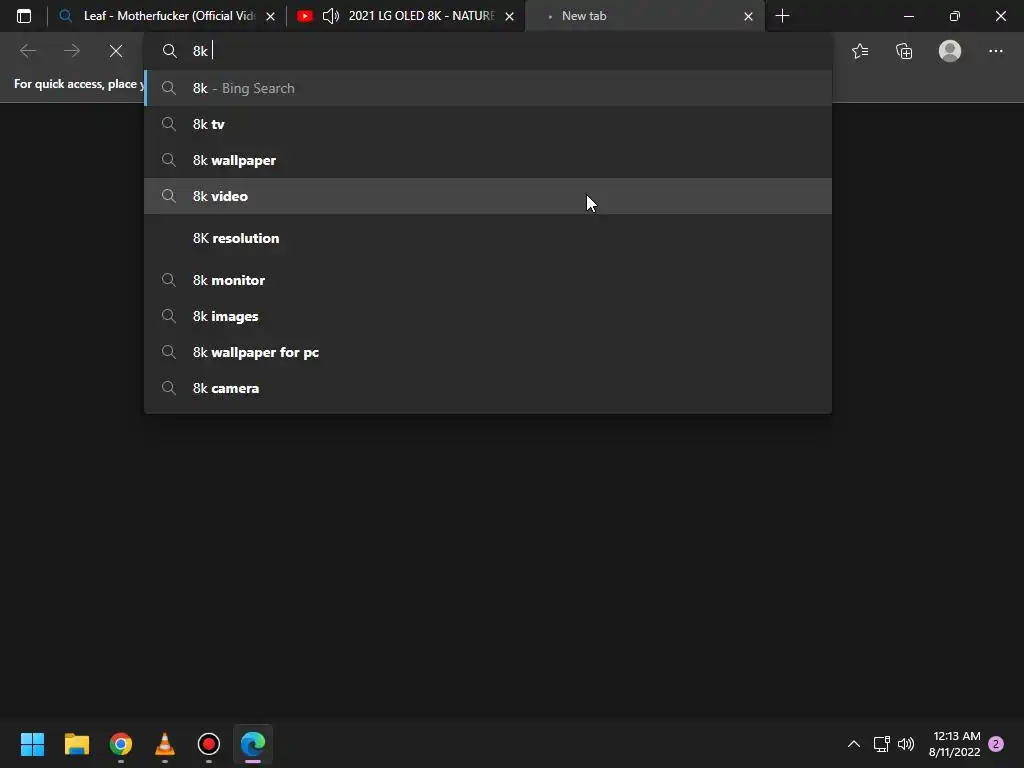
Task: Open the screen recorder taskbar app
Action: pyautogui.click(x=209, y=744)
